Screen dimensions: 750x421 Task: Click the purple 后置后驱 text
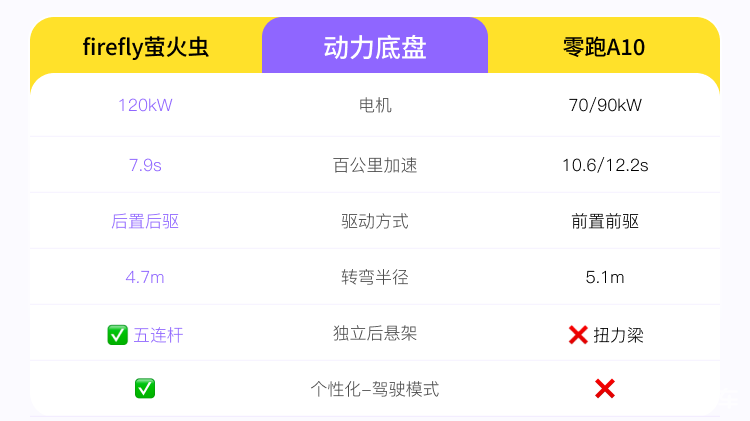[145, 221]
